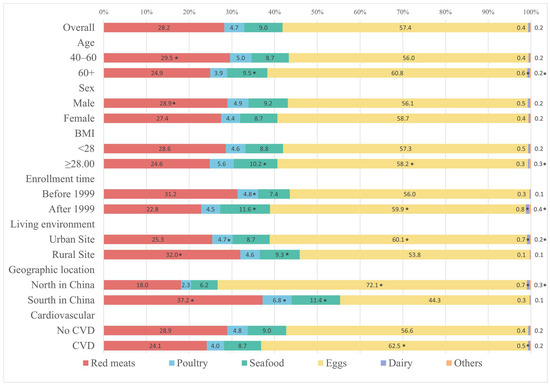The height and width of the screenshot is (385, 550).
Task: Select the Overall red meats 28.2 bar
Action: (x=164, y=28)
